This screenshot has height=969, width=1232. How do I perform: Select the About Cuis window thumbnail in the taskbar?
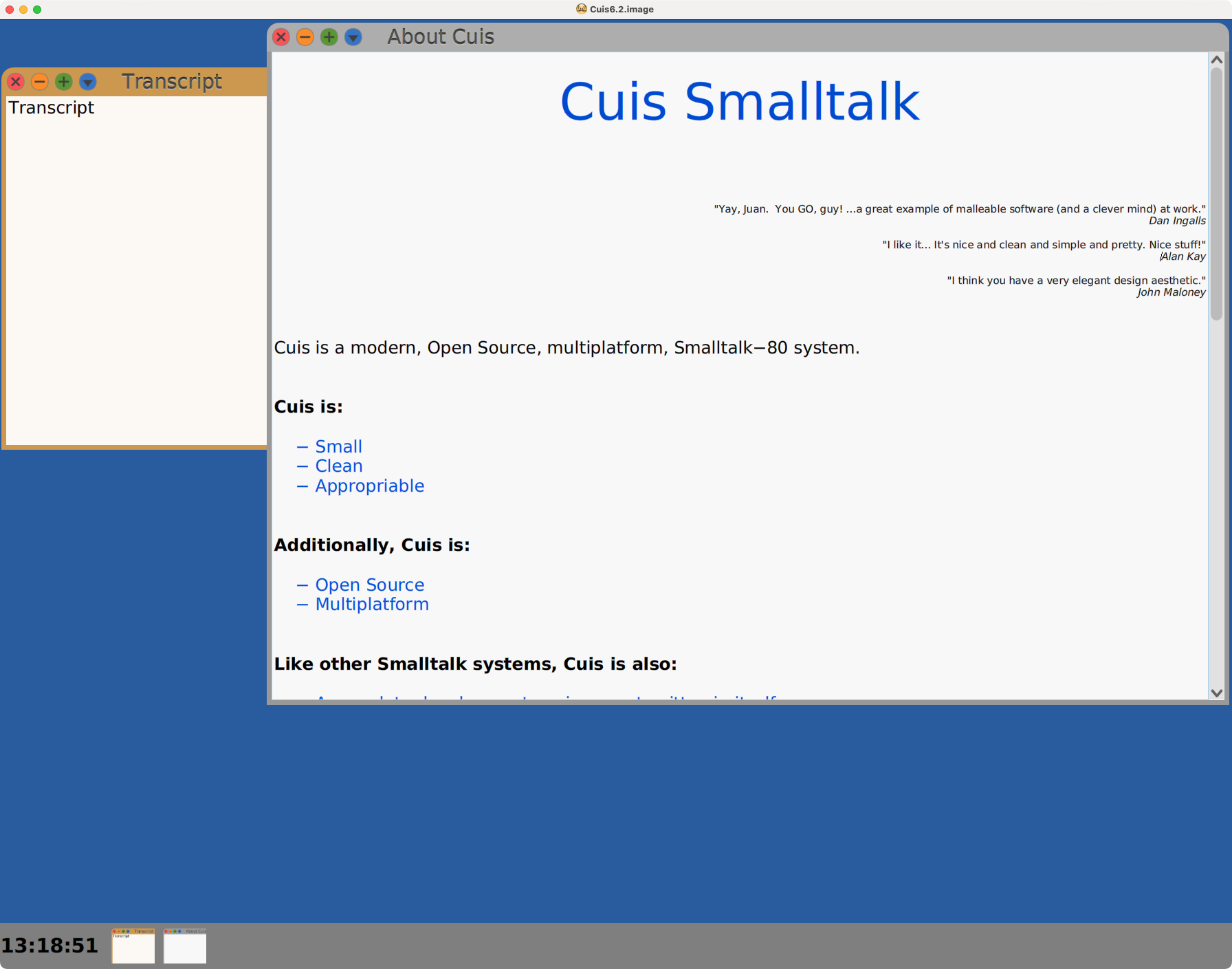[x=184, y=946]
